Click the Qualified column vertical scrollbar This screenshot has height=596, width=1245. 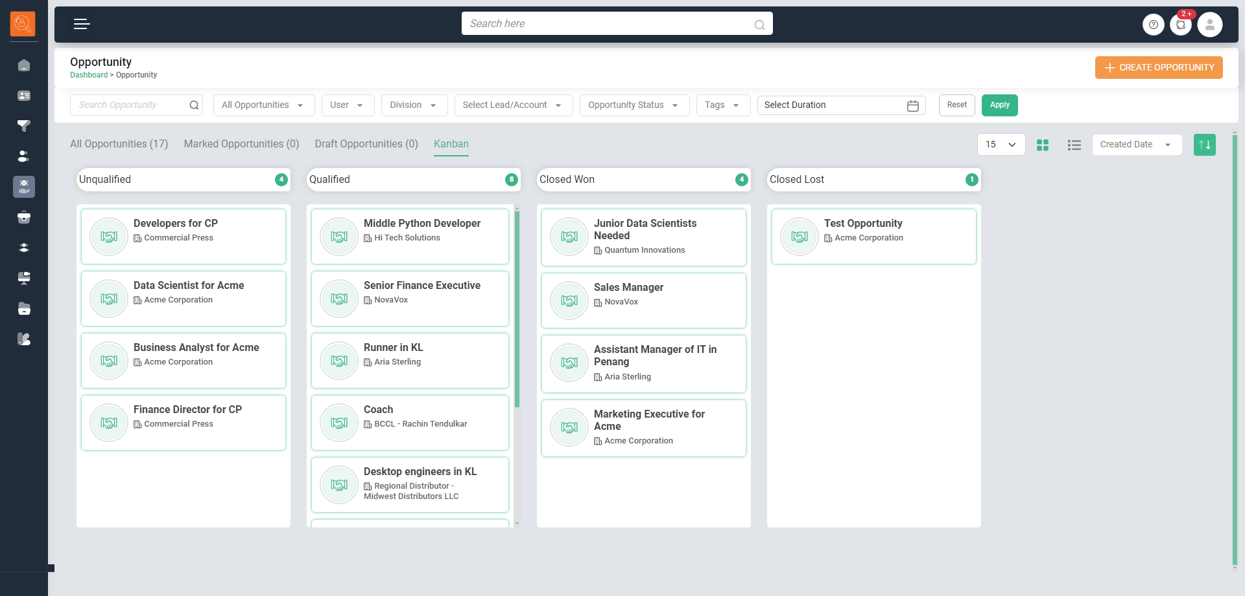coord(517,310)
